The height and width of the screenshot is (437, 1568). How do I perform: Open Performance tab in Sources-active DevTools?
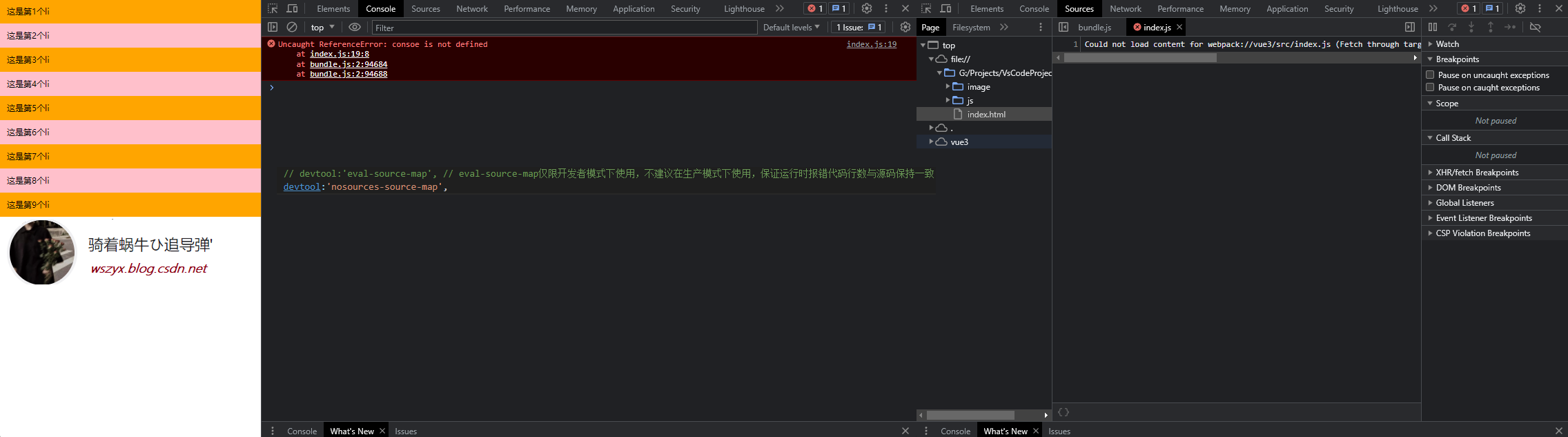pos(1181,9)
